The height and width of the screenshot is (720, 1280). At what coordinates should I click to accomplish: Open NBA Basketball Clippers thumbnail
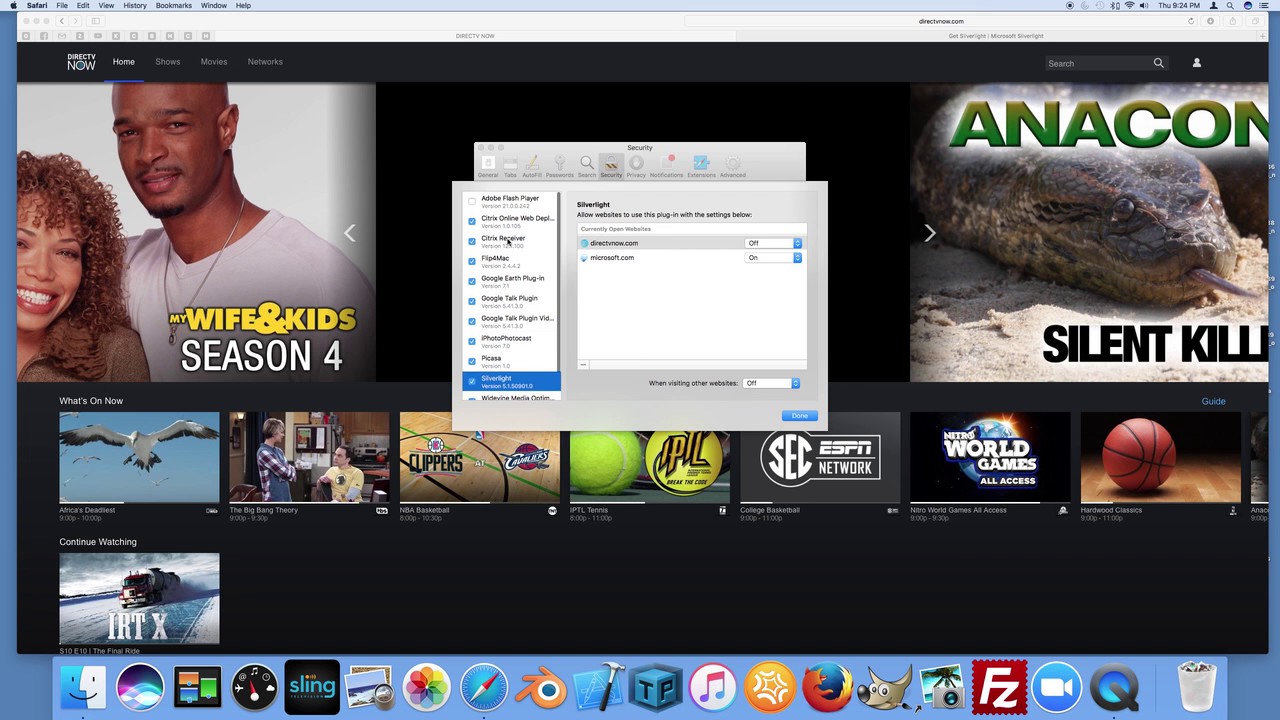(x=480, y=457)
